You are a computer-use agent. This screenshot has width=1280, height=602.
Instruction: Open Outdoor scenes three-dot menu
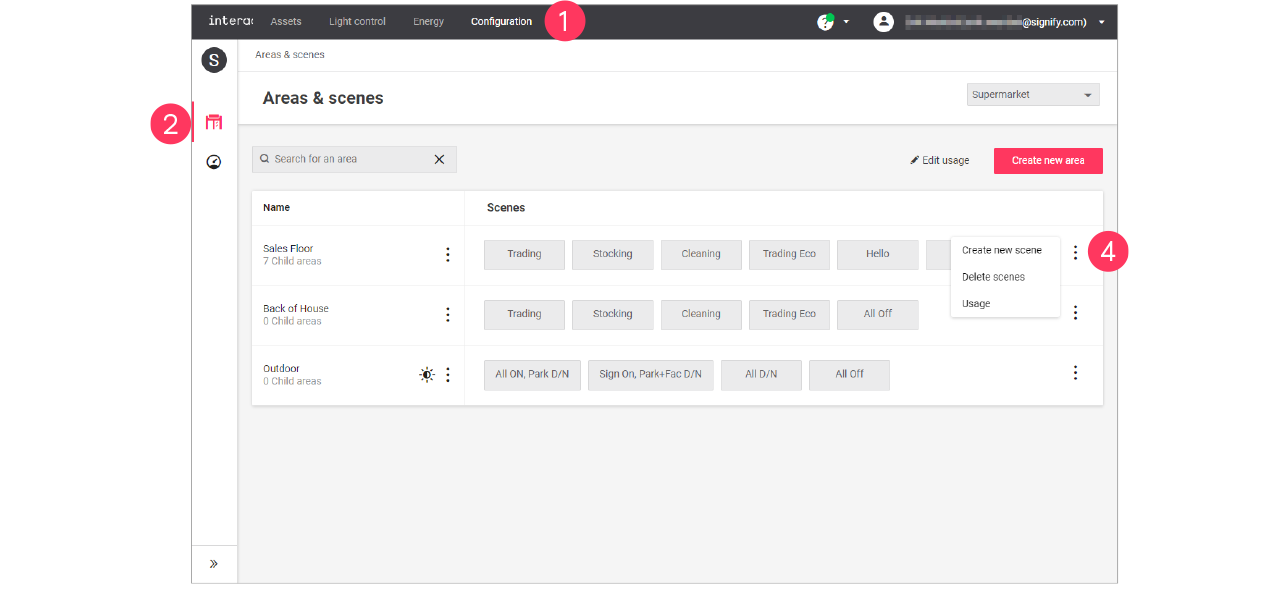click(x=1075, y=373)
